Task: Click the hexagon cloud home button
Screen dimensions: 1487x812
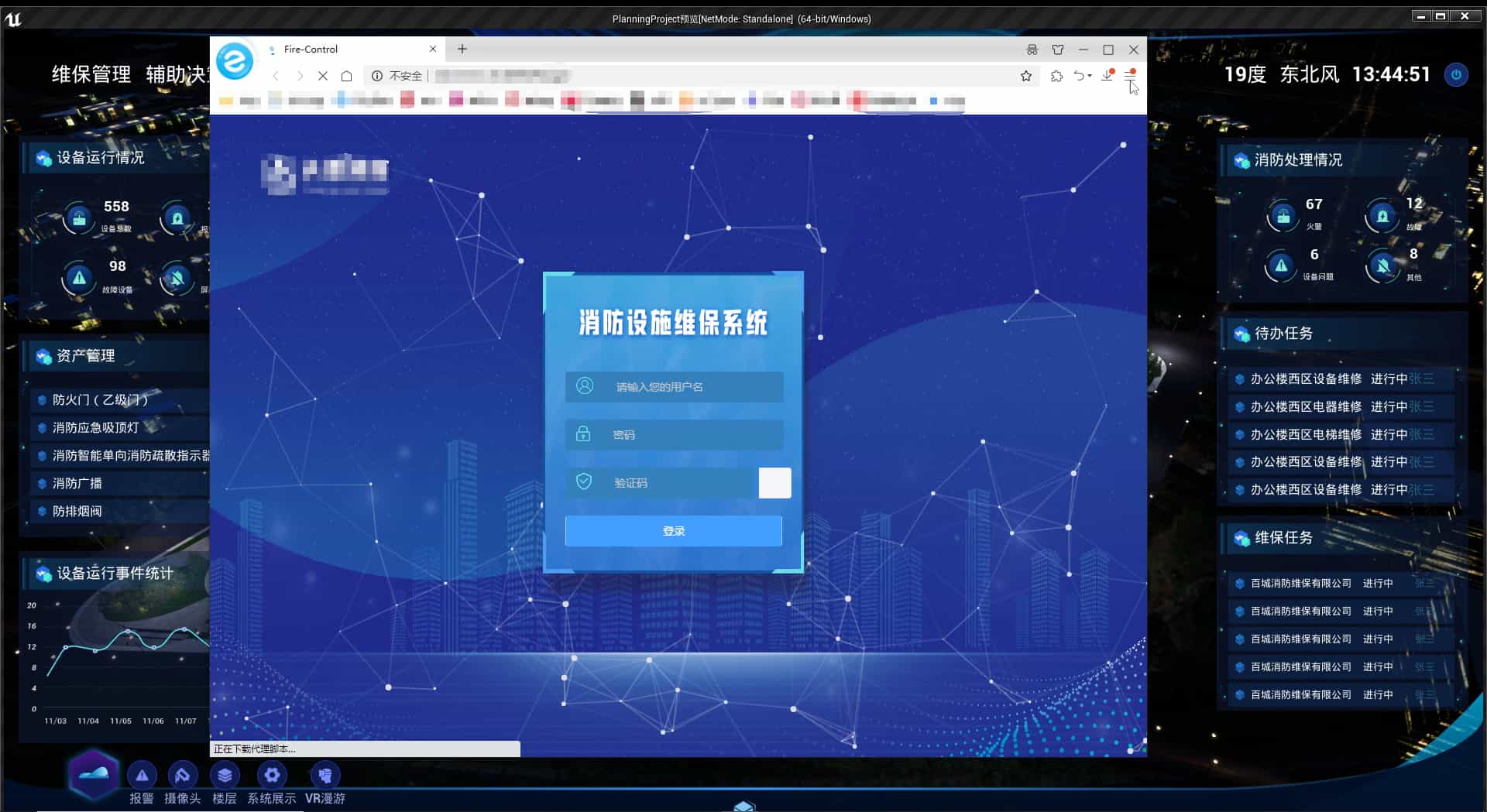Action: [x=93, y=773]
